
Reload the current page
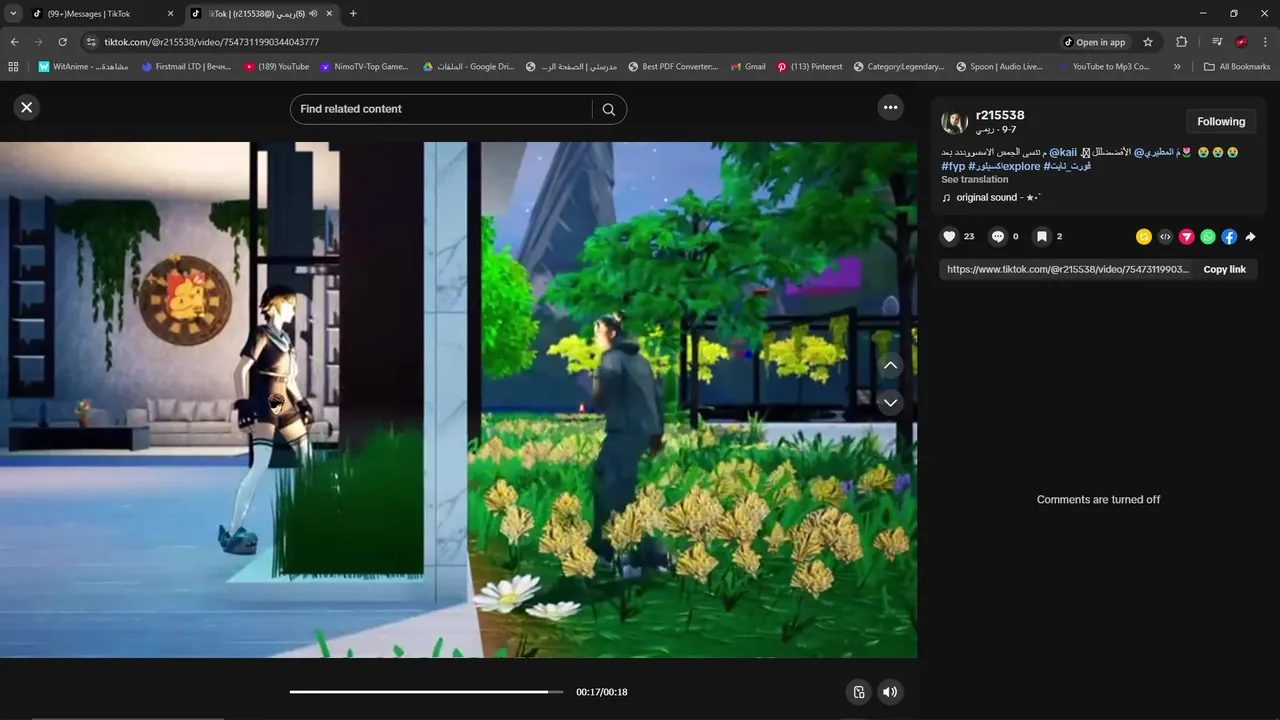[62, 42]
